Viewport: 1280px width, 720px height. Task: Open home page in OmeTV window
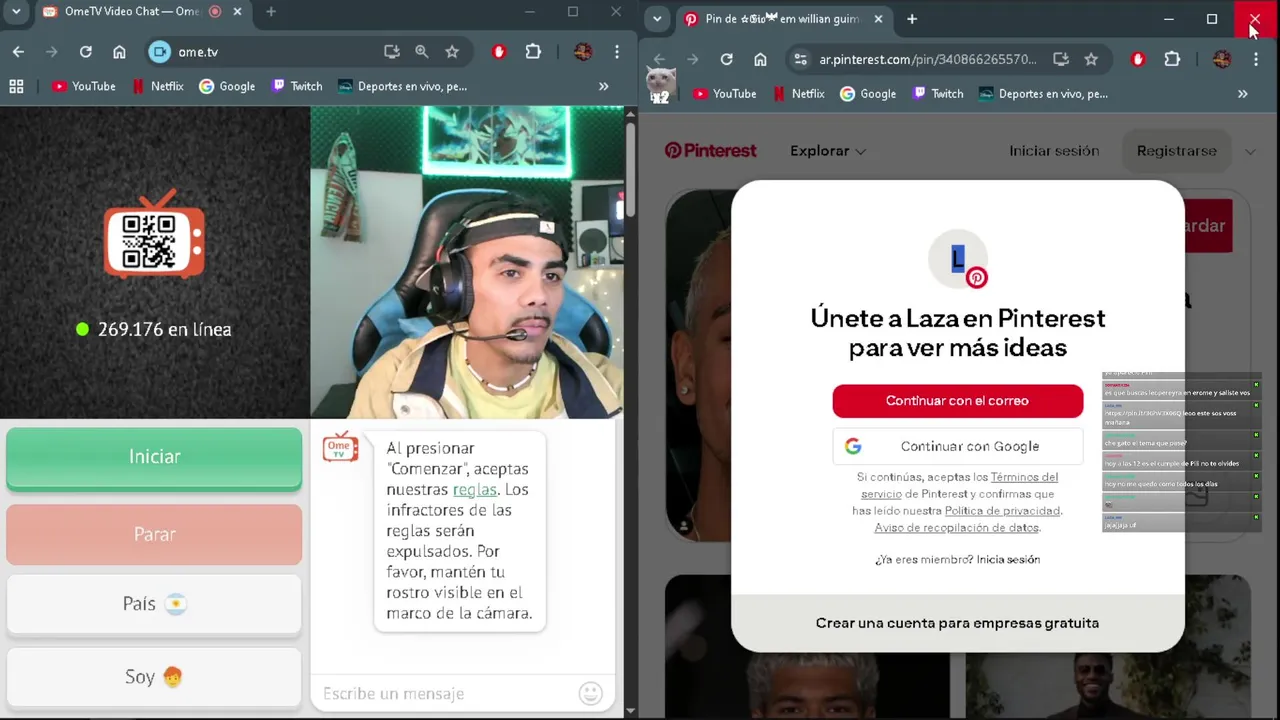click(119, 52)
